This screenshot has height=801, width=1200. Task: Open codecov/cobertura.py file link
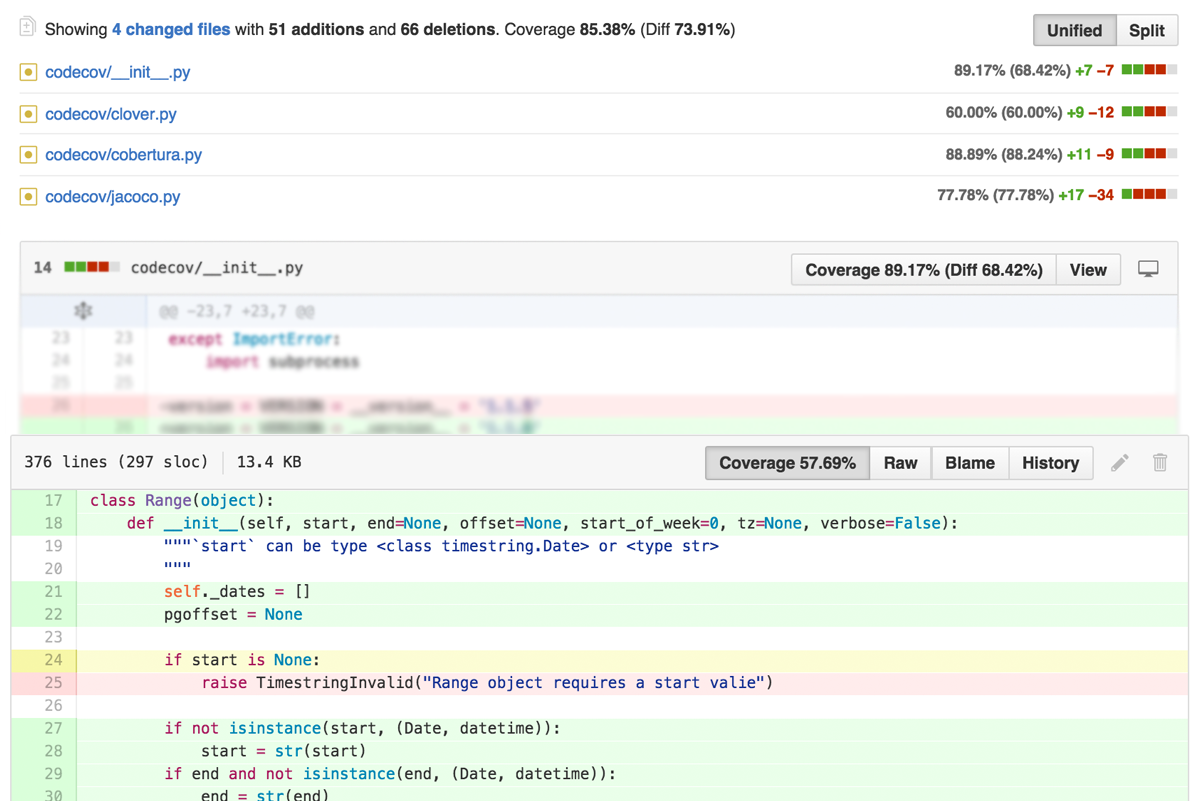[123, 155]
